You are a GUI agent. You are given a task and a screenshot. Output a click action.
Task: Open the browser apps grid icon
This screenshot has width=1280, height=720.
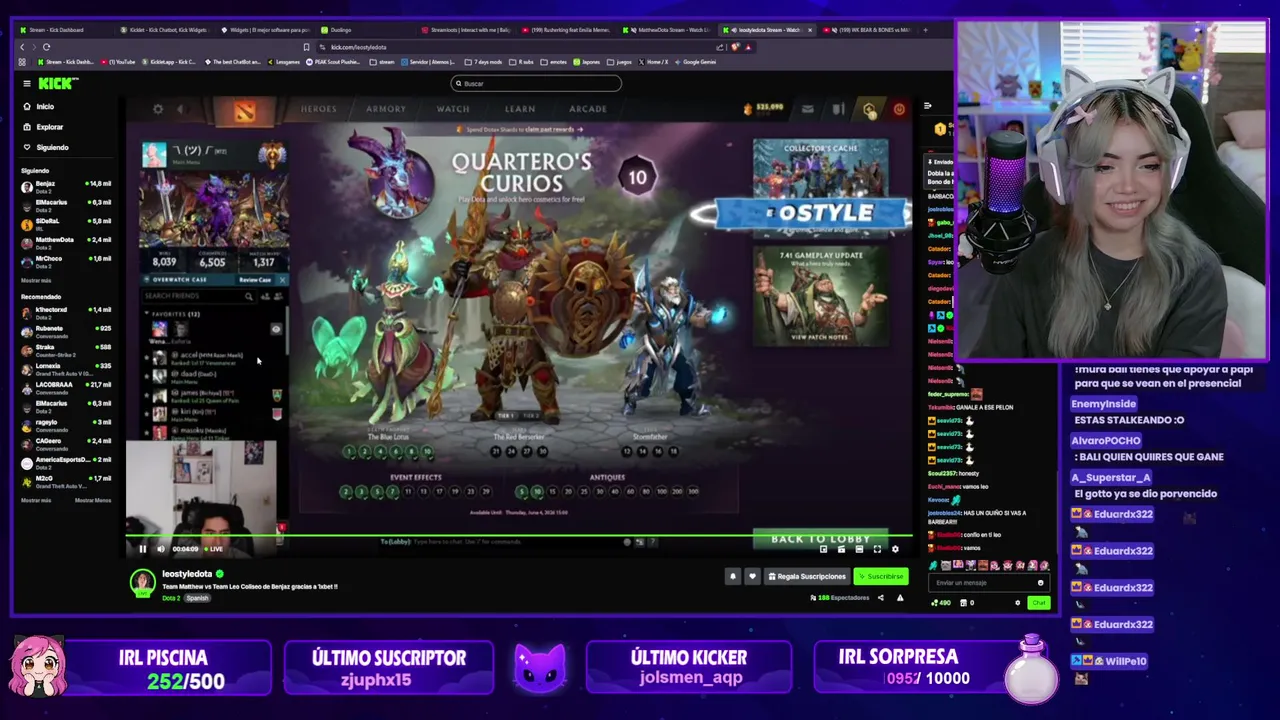click(x=22, y=62)
